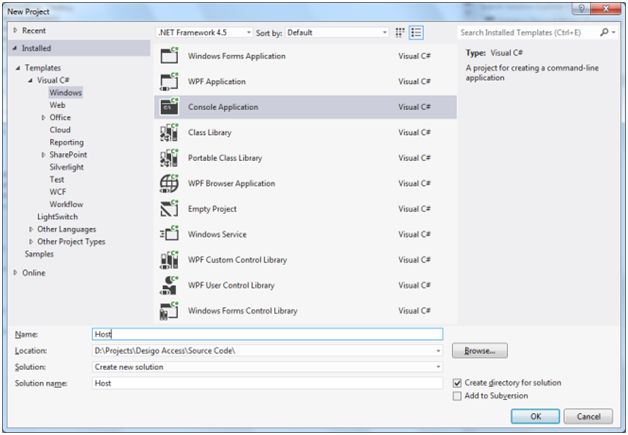The image size is (628, 435).
Task: Click the Windows Forms Control Library icon
Action: point(169,311)
